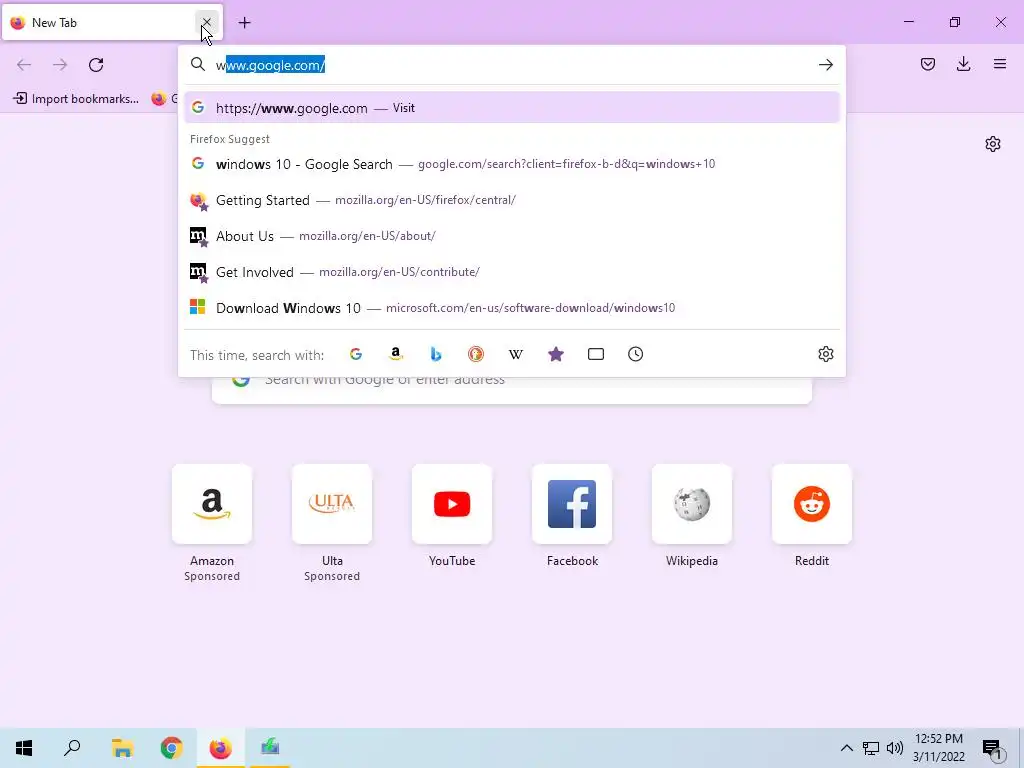Screen dimensions: 1024x768
Task: Open the Firefox application menu
Action: pyautogui.click(x=1000, y=64)
